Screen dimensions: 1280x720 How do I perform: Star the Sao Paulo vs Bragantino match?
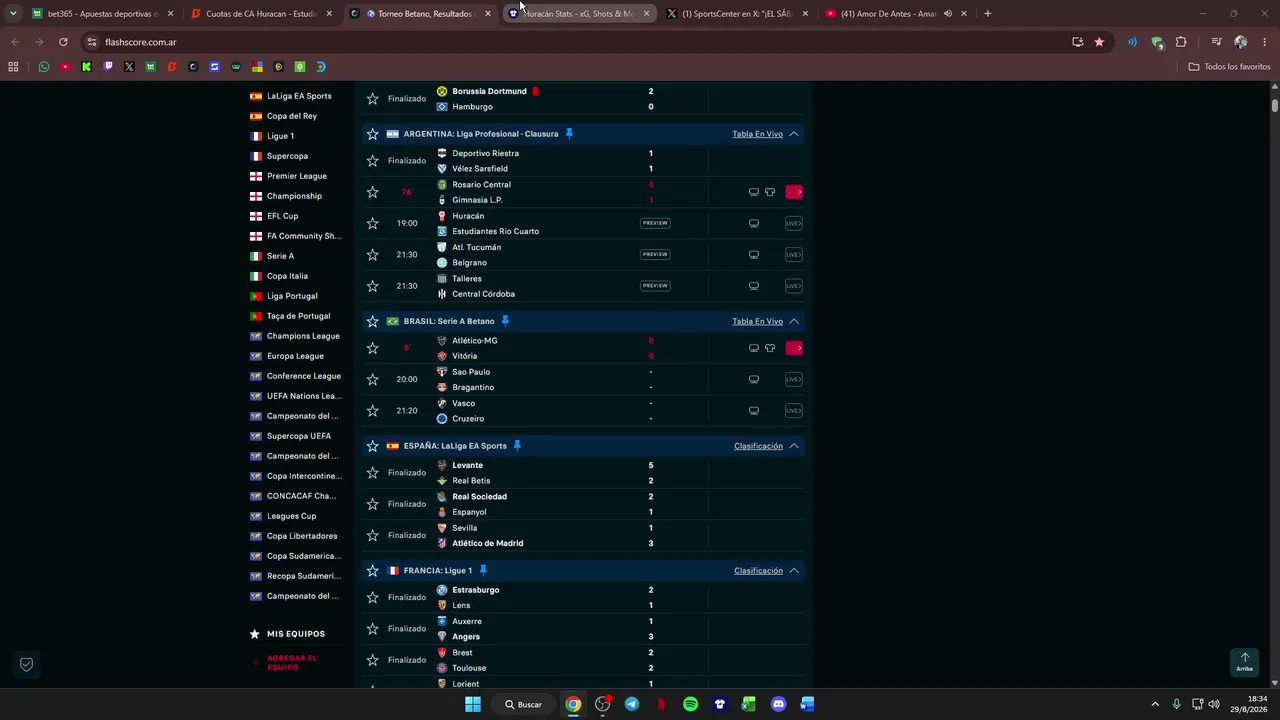pyautogui.click(x=373, y=379)
